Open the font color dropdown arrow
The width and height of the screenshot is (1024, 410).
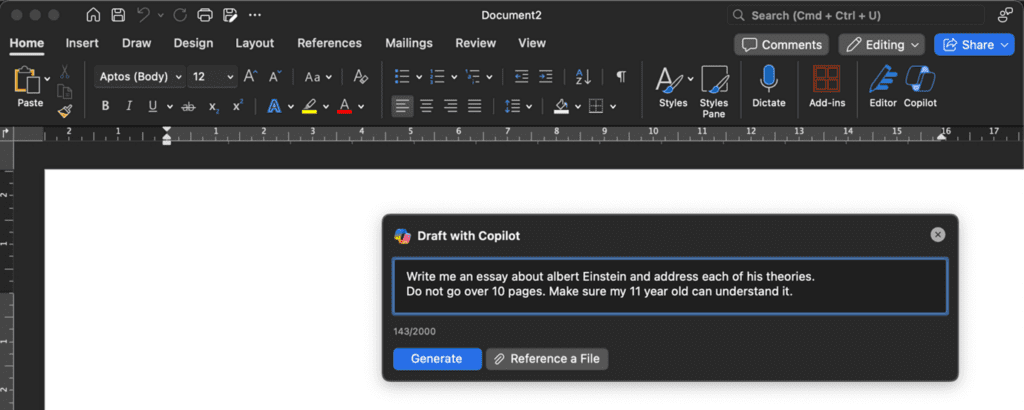coord(361,106)
